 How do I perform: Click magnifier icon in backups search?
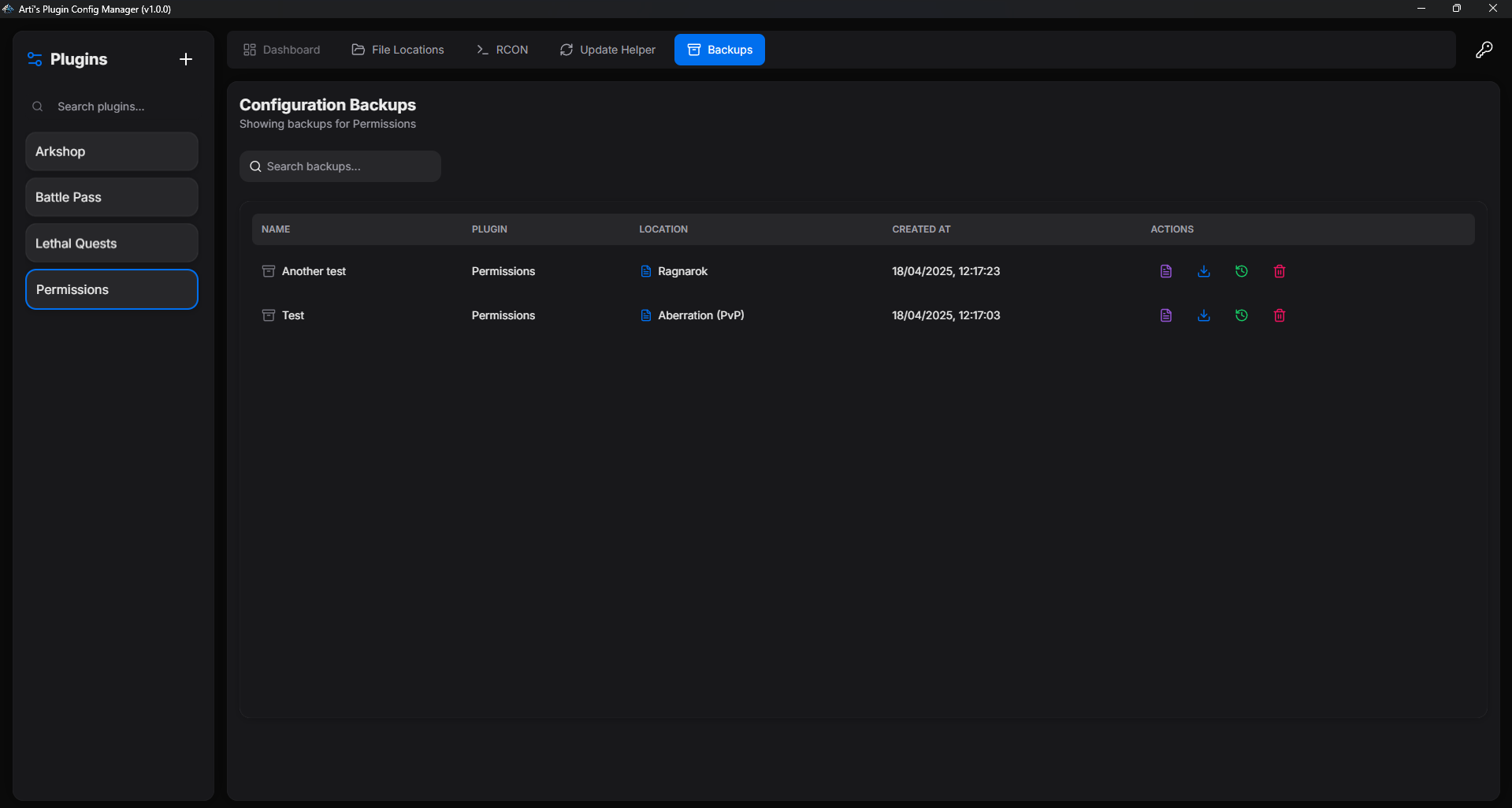click(x=255, y=166)
